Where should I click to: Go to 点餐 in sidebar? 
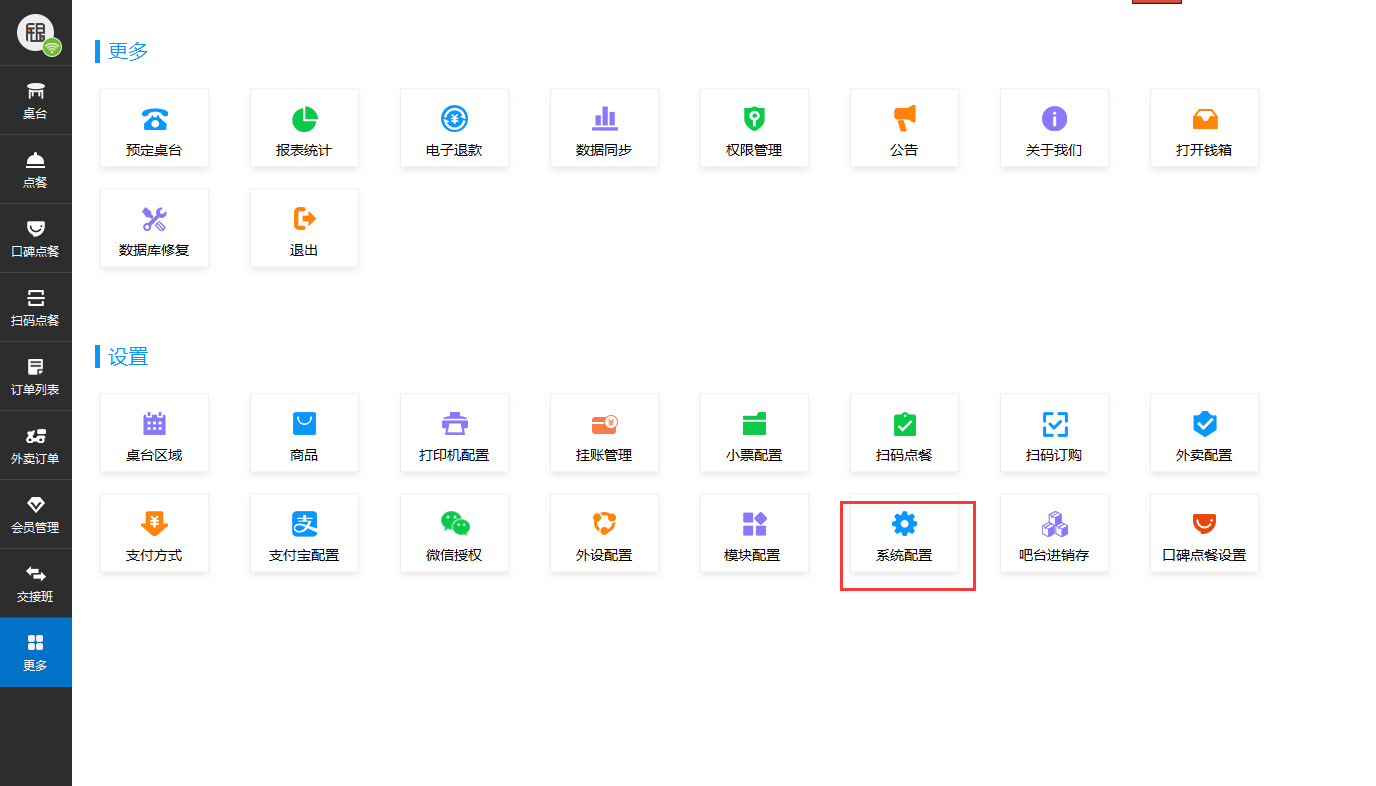(x=36, y=169)
